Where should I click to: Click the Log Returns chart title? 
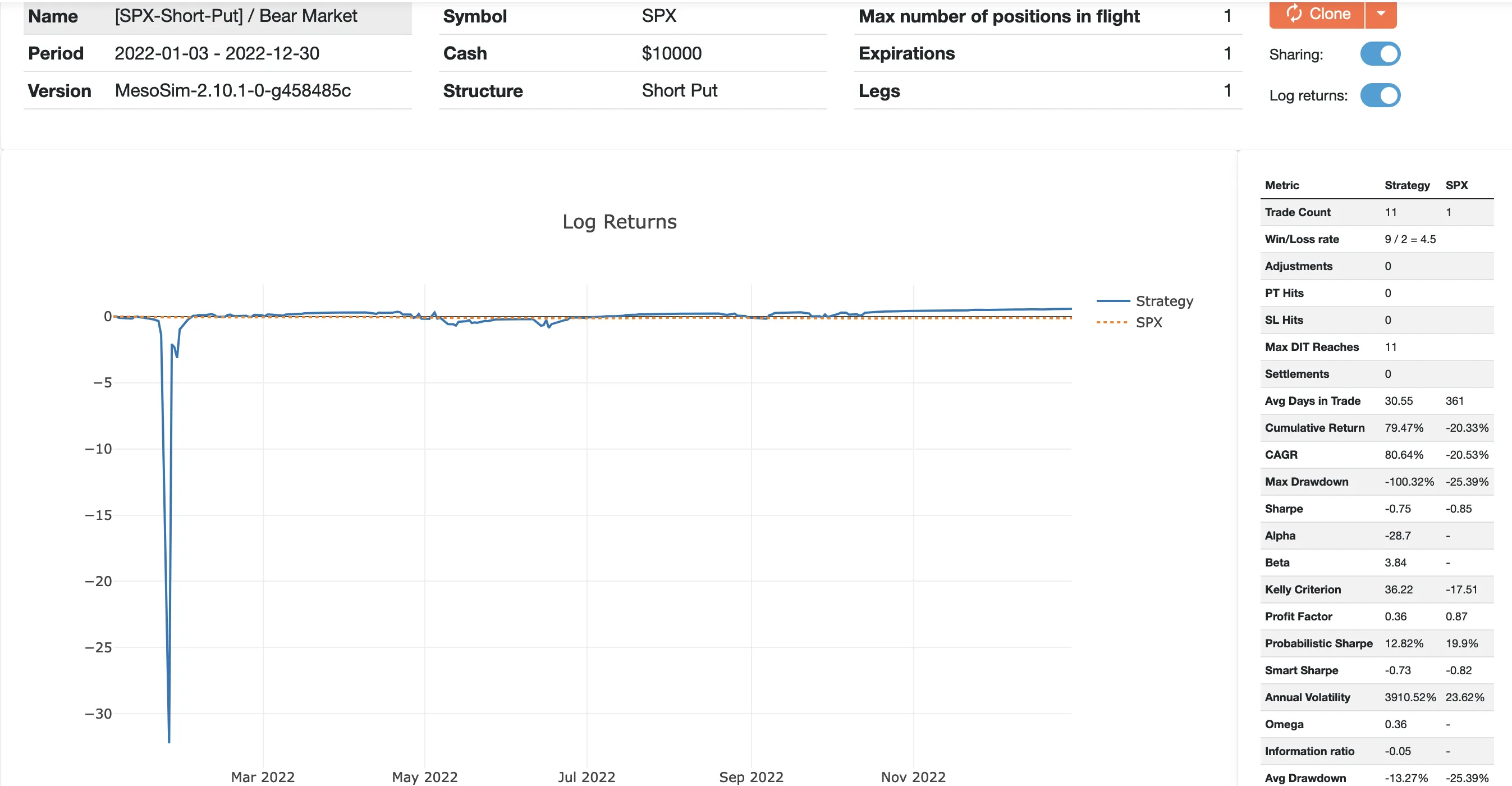(x=620, y=221)
